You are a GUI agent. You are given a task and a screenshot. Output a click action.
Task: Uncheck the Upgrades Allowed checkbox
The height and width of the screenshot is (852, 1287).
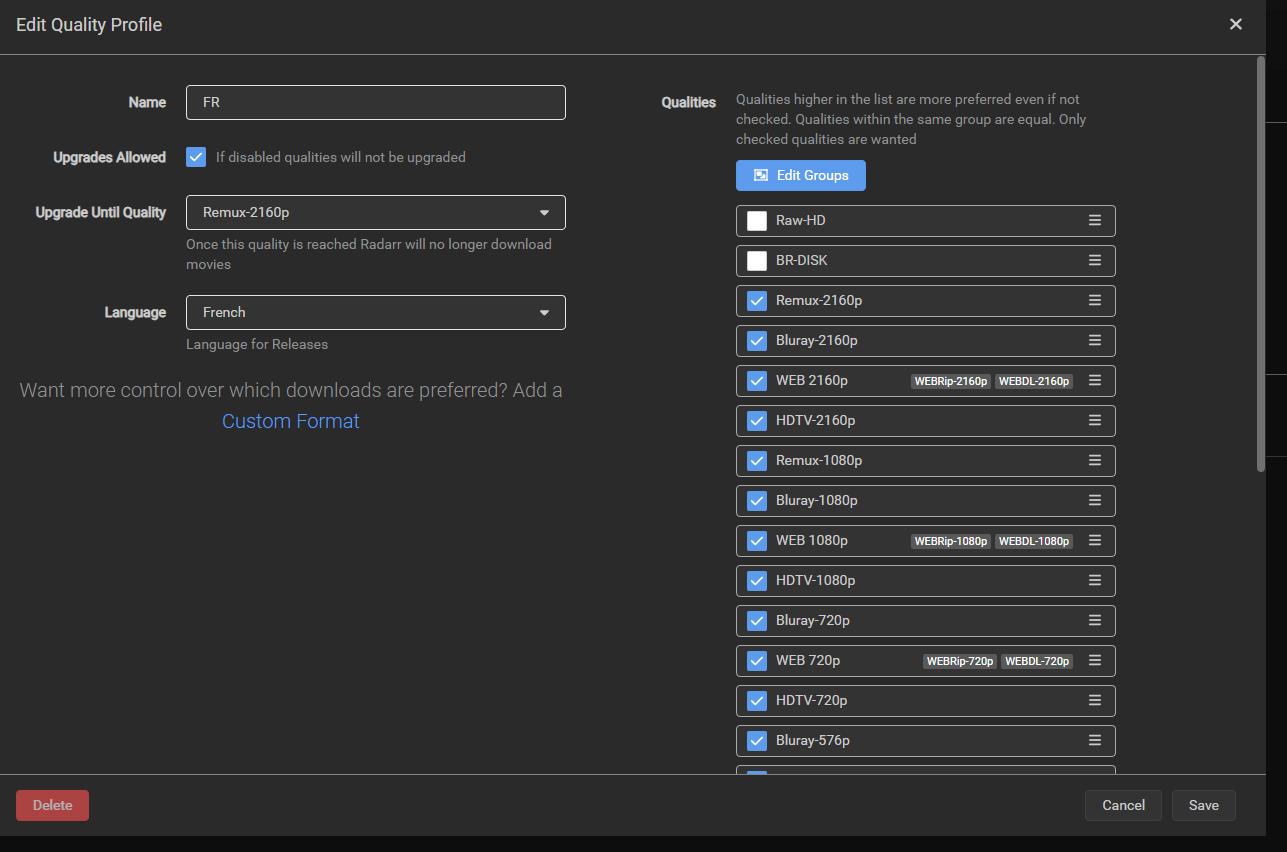[196, 157]
